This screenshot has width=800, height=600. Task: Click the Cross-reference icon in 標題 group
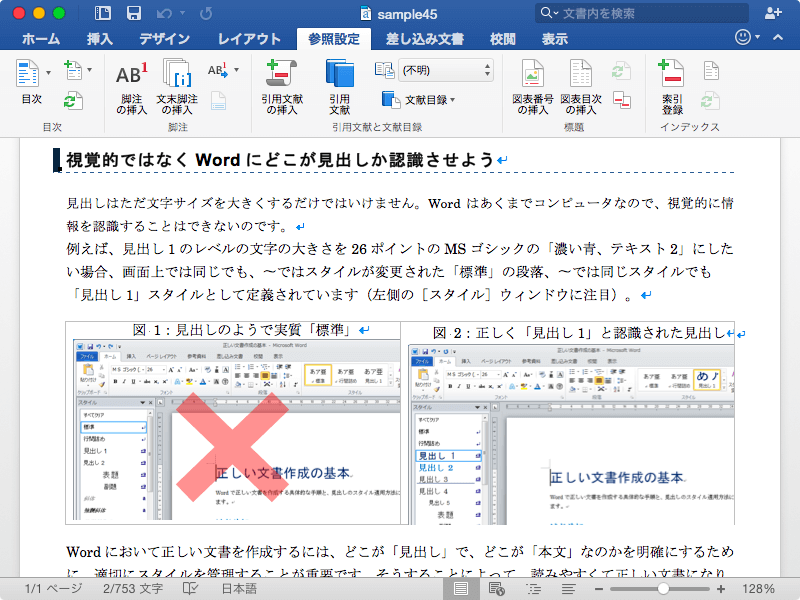[x=621, y=100]
